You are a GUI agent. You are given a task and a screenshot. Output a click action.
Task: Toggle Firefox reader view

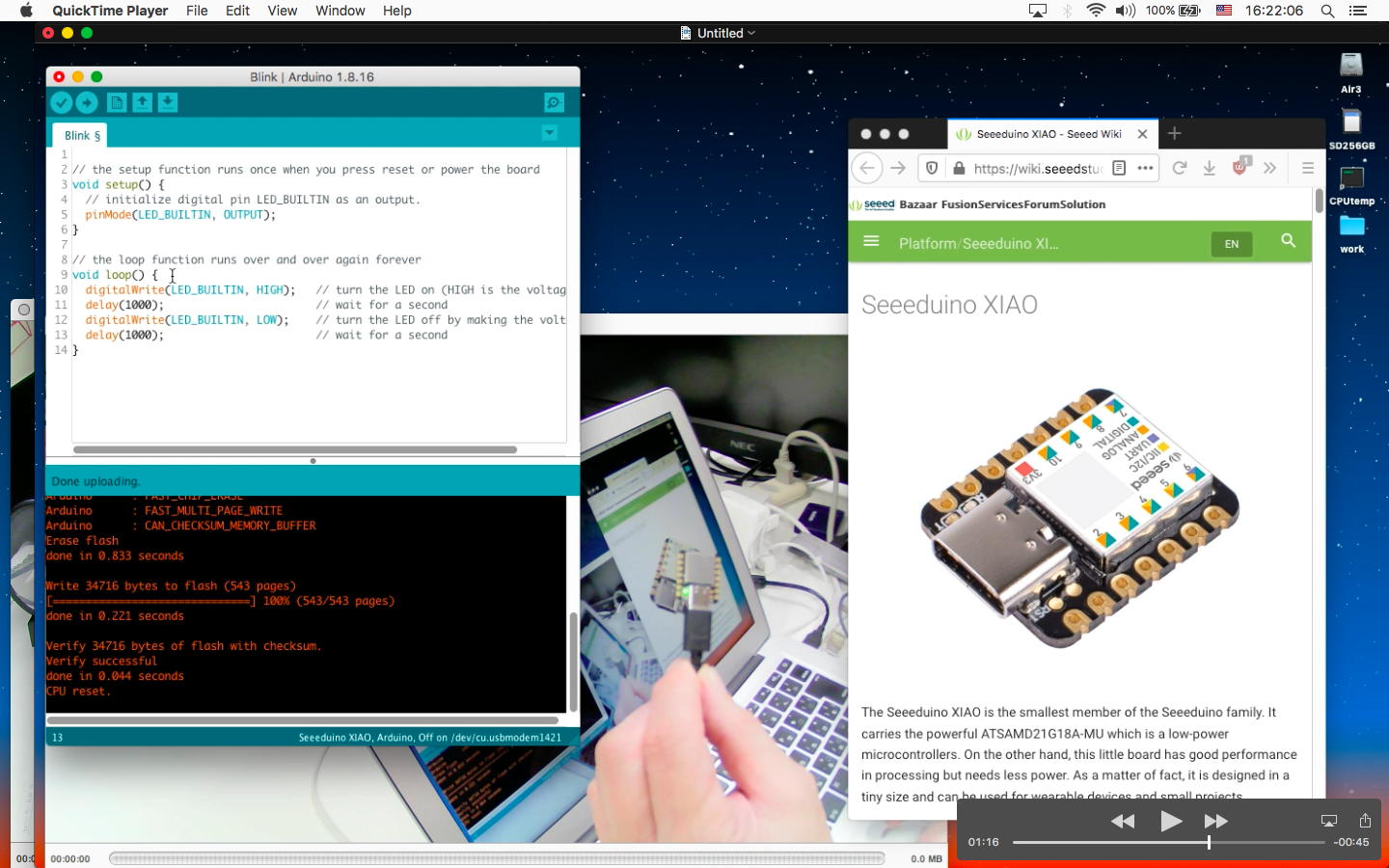(x=1119, y=168)
